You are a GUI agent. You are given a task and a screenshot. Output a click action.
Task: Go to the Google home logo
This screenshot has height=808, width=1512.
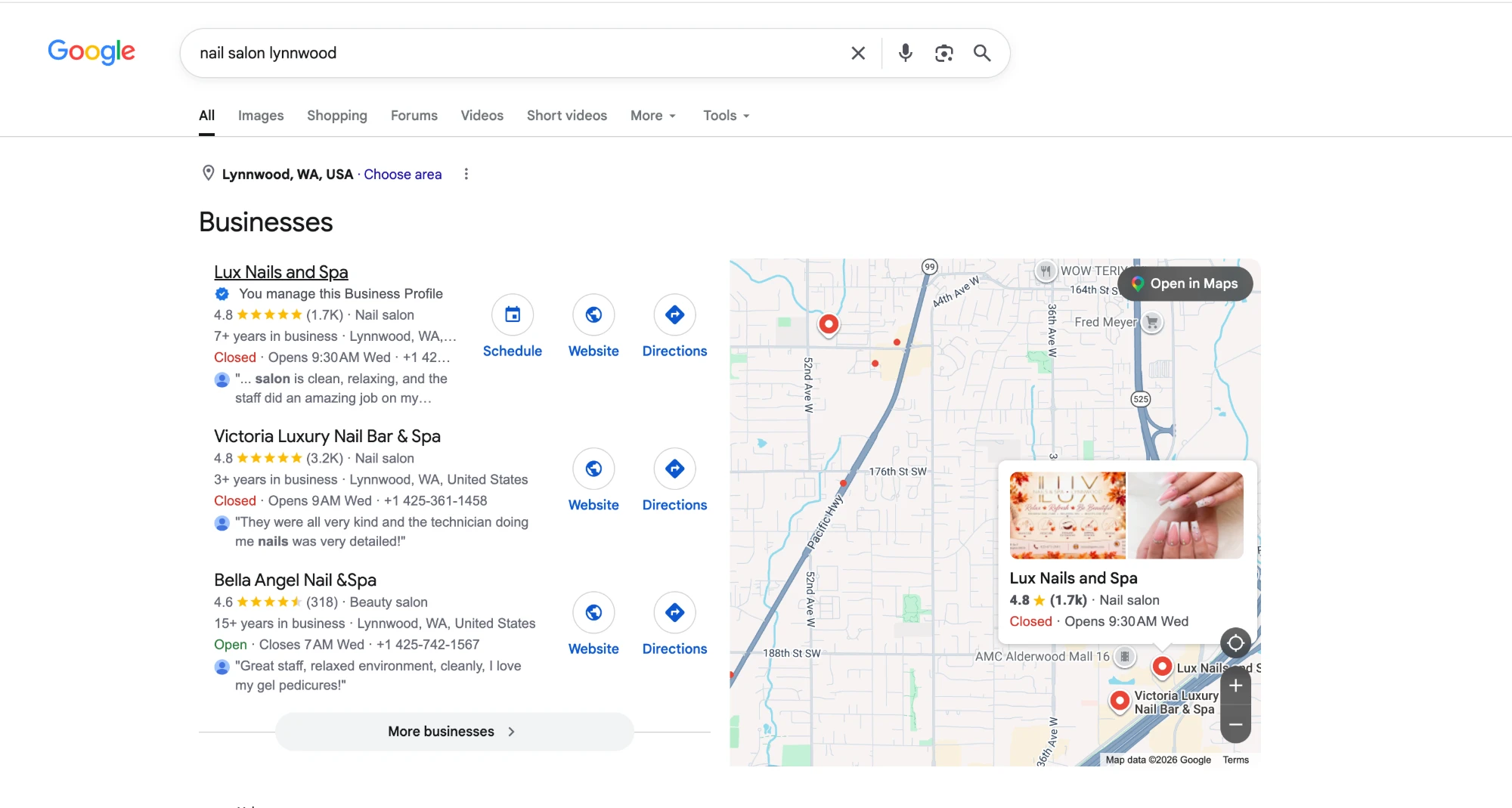(91, 51)
